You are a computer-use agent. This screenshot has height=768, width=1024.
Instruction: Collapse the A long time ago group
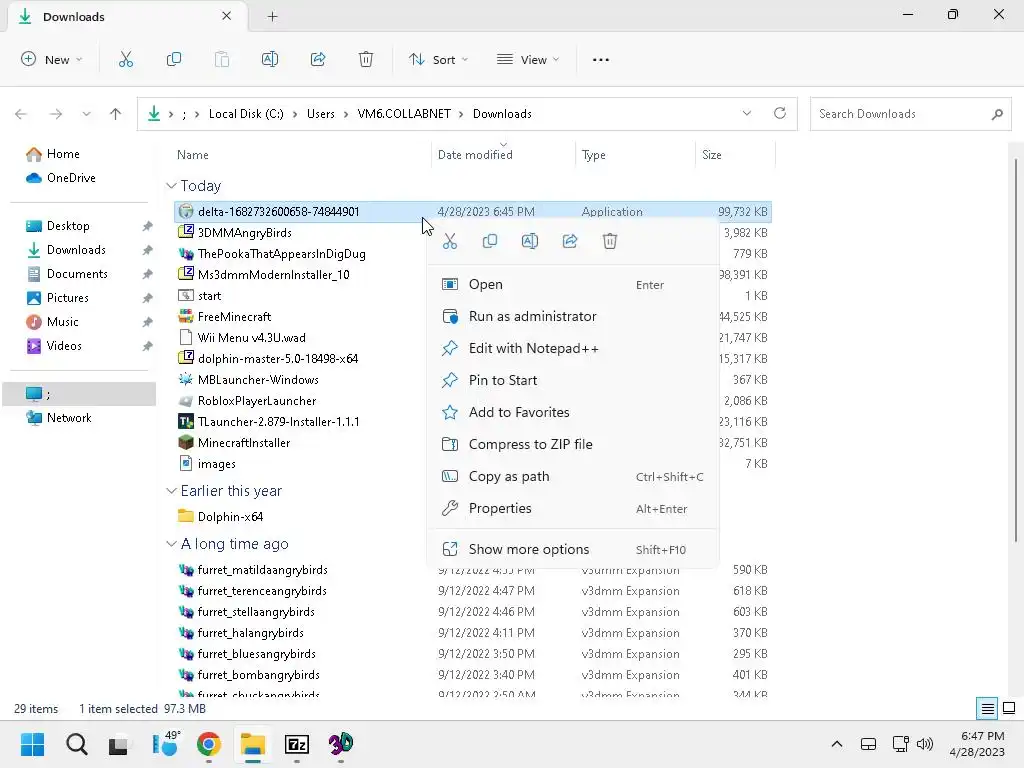tap(171, 544)
